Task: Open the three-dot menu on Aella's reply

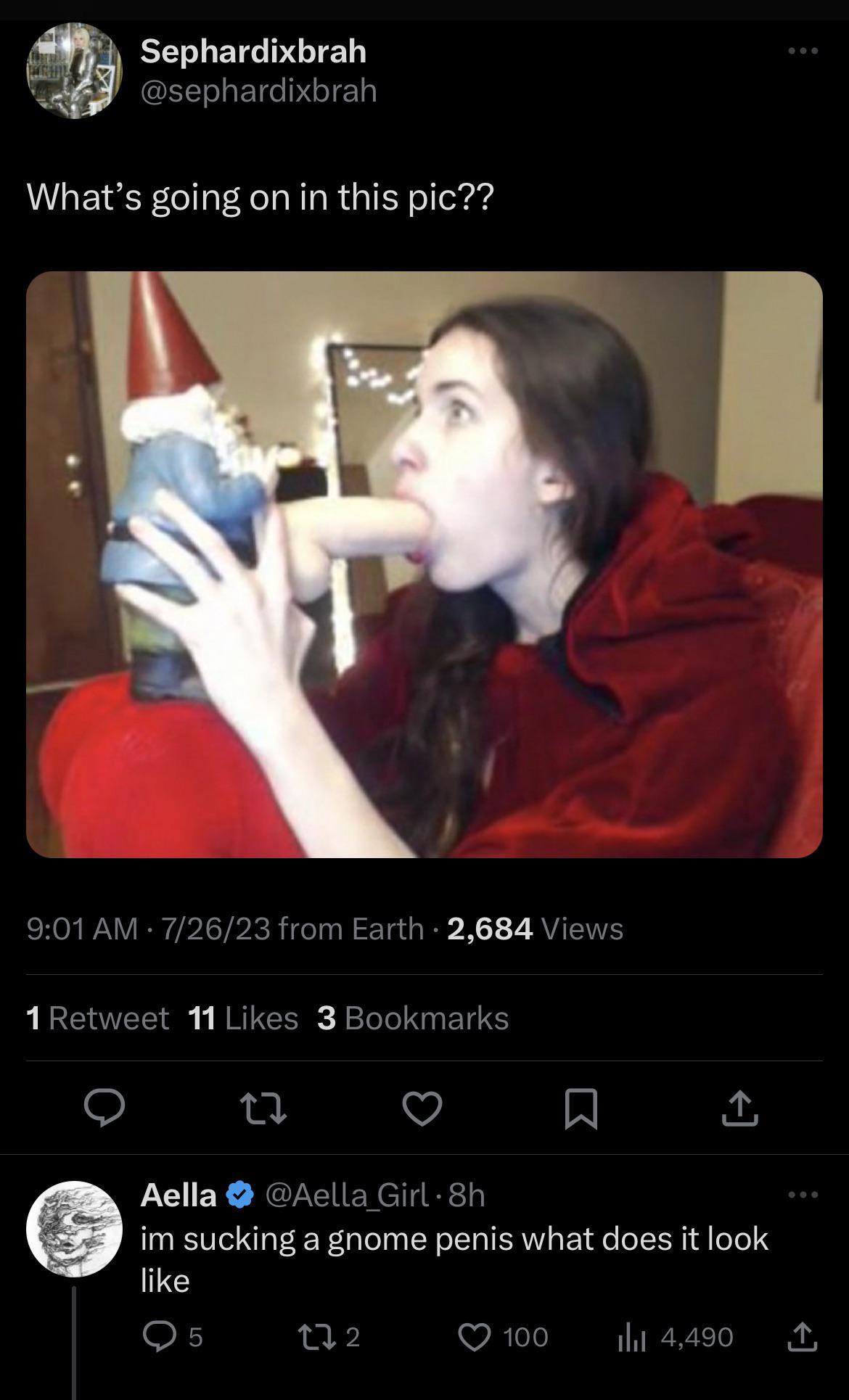Action: 803,1195
